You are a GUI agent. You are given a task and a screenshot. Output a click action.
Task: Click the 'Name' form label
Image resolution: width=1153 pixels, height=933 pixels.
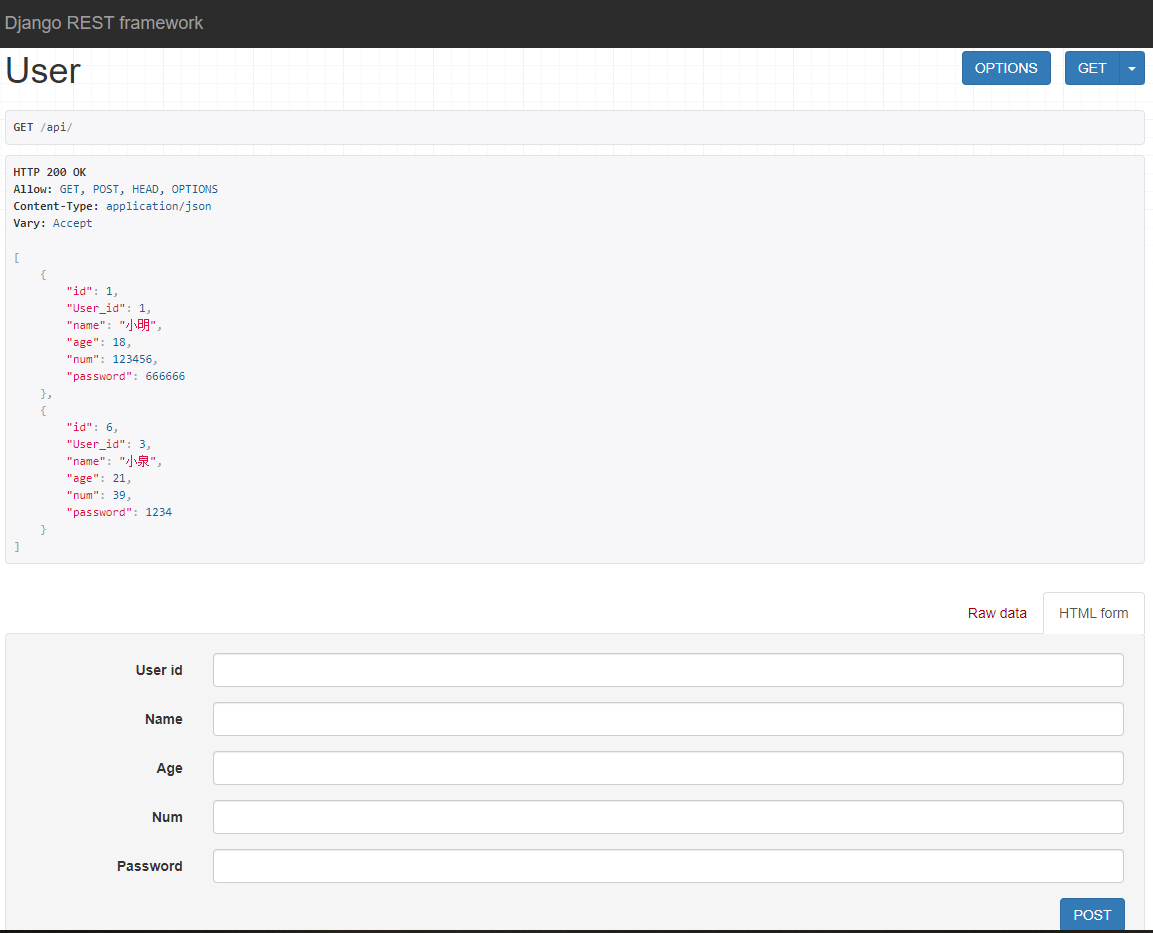pos(163,719)
